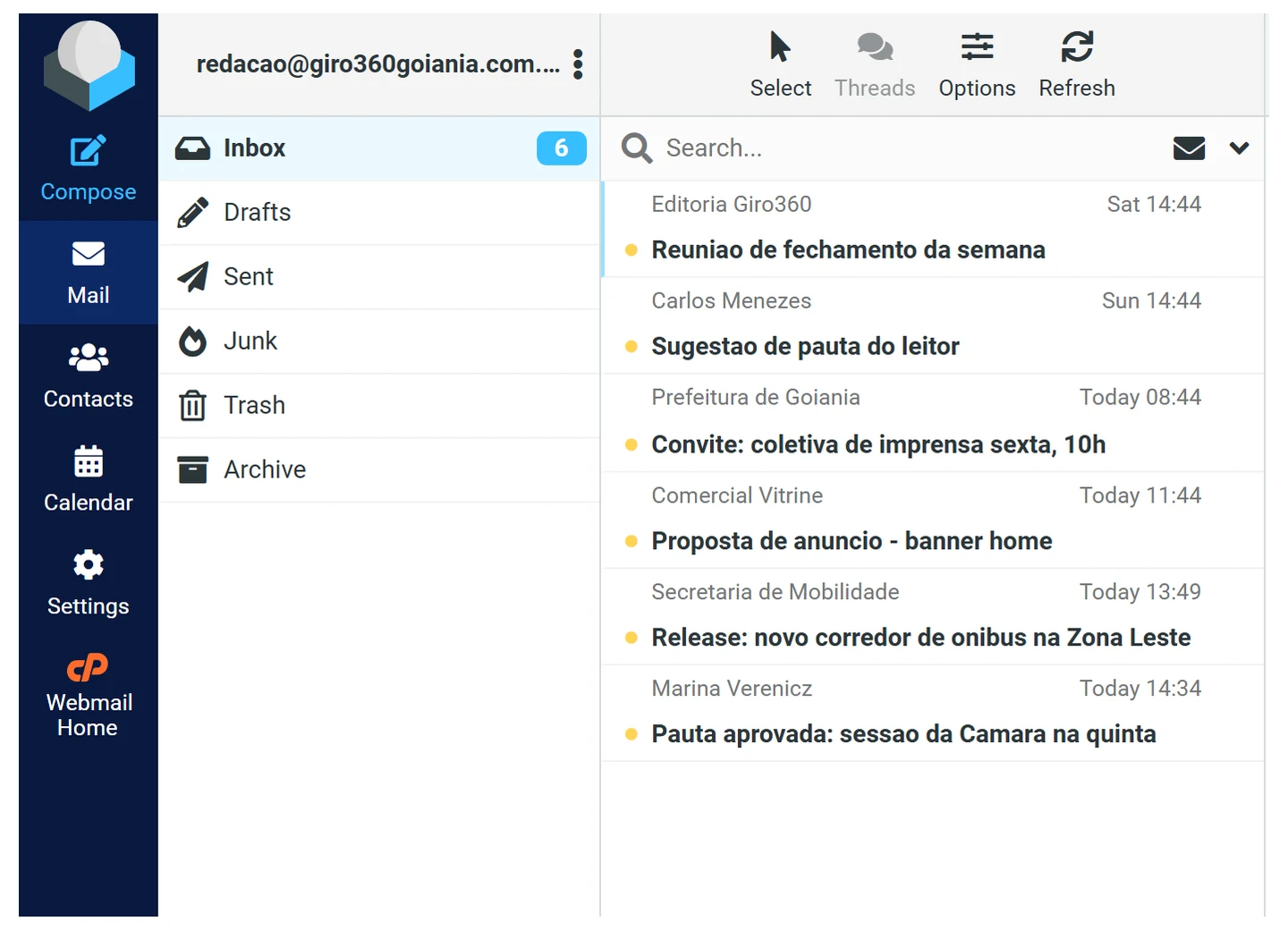
Task: Open the Trash folder
Action: (x=379, y=406)
